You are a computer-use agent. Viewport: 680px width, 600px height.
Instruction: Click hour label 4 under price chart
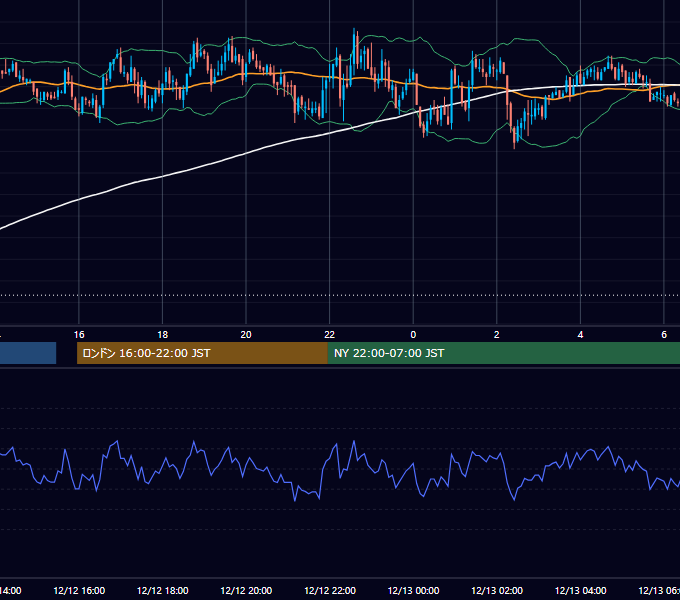pos(580,335)
